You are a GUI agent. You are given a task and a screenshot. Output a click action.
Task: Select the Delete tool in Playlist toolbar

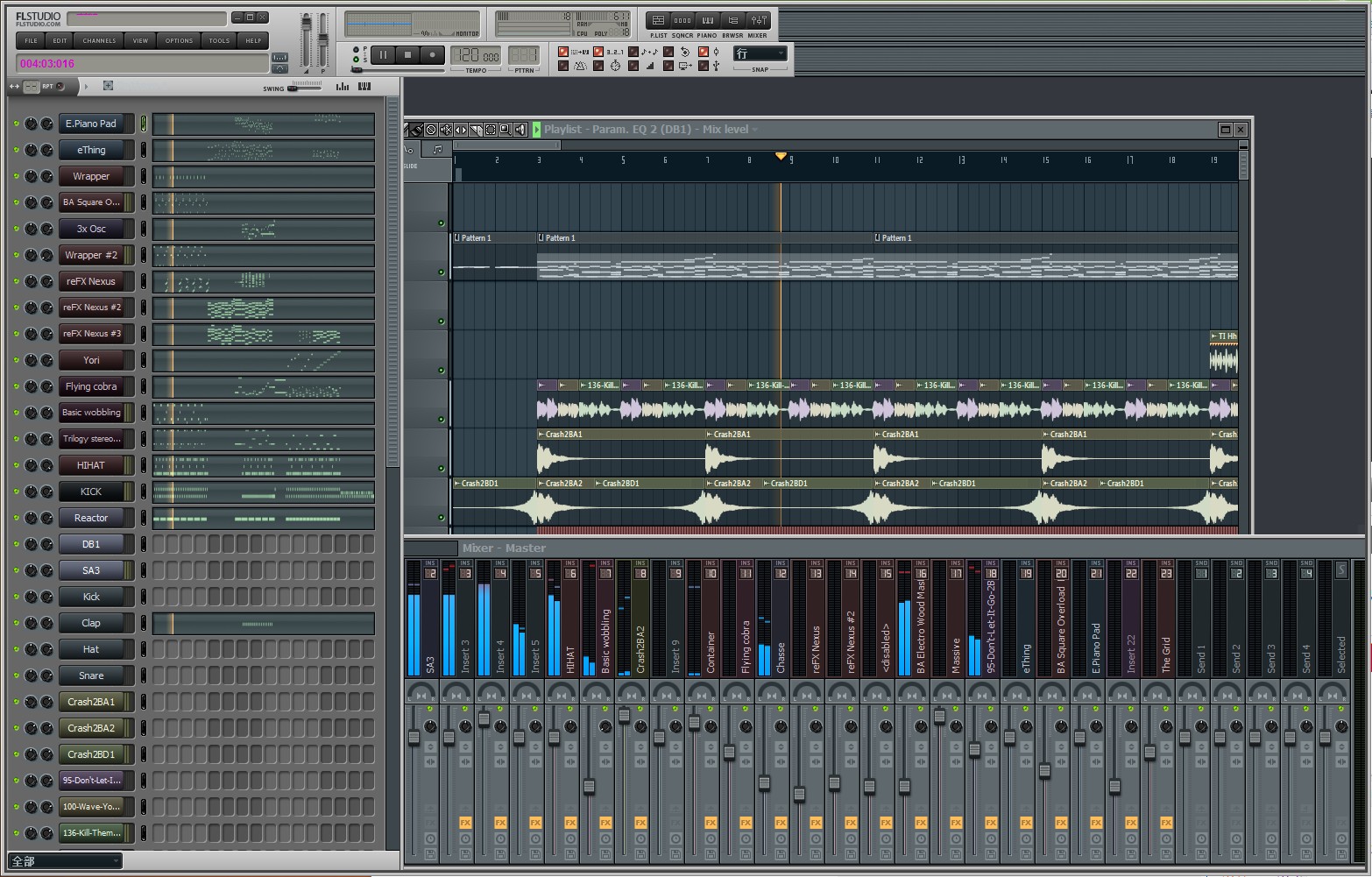pos(431,130)
